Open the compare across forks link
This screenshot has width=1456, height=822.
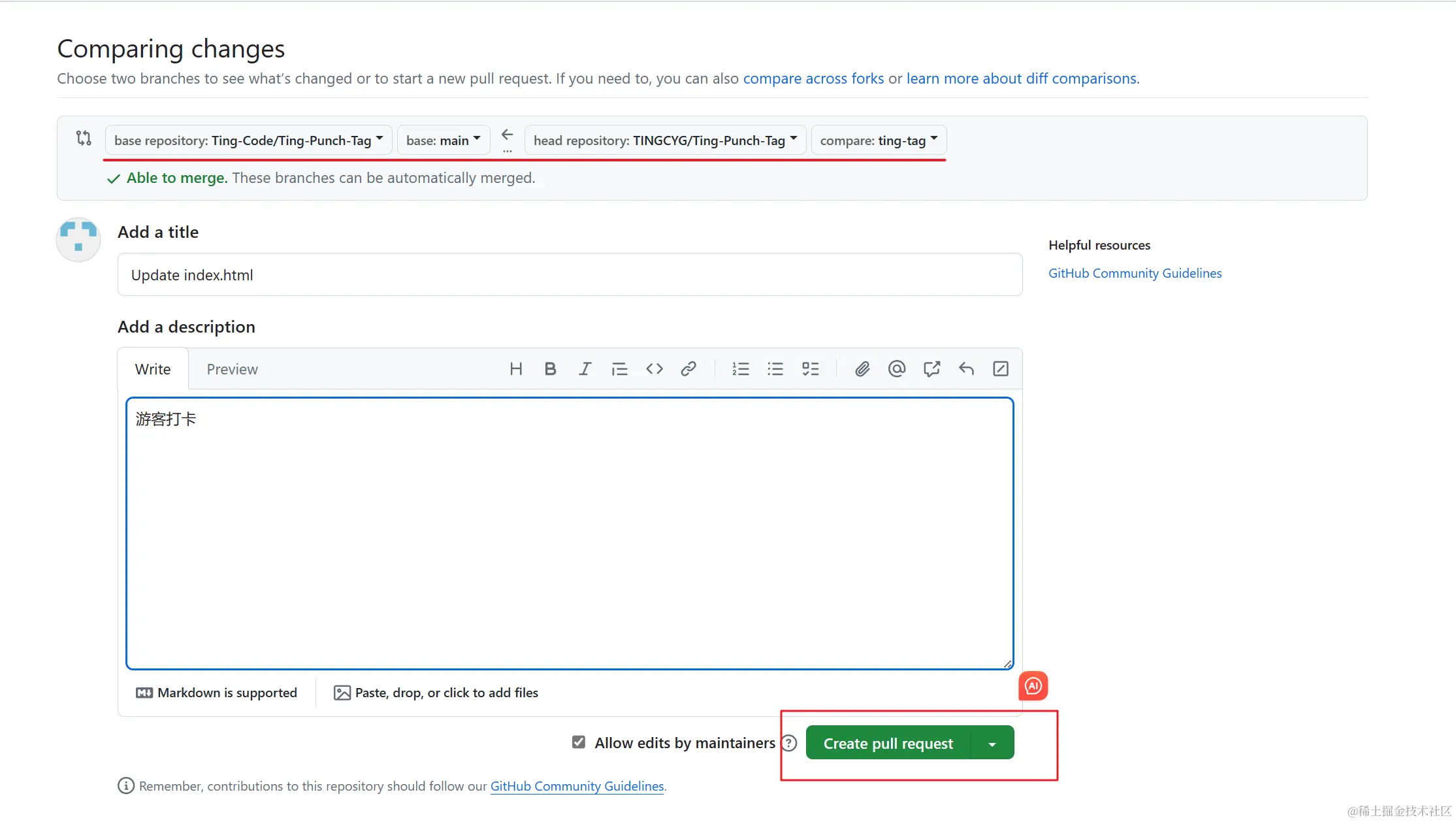pos(813,78)
